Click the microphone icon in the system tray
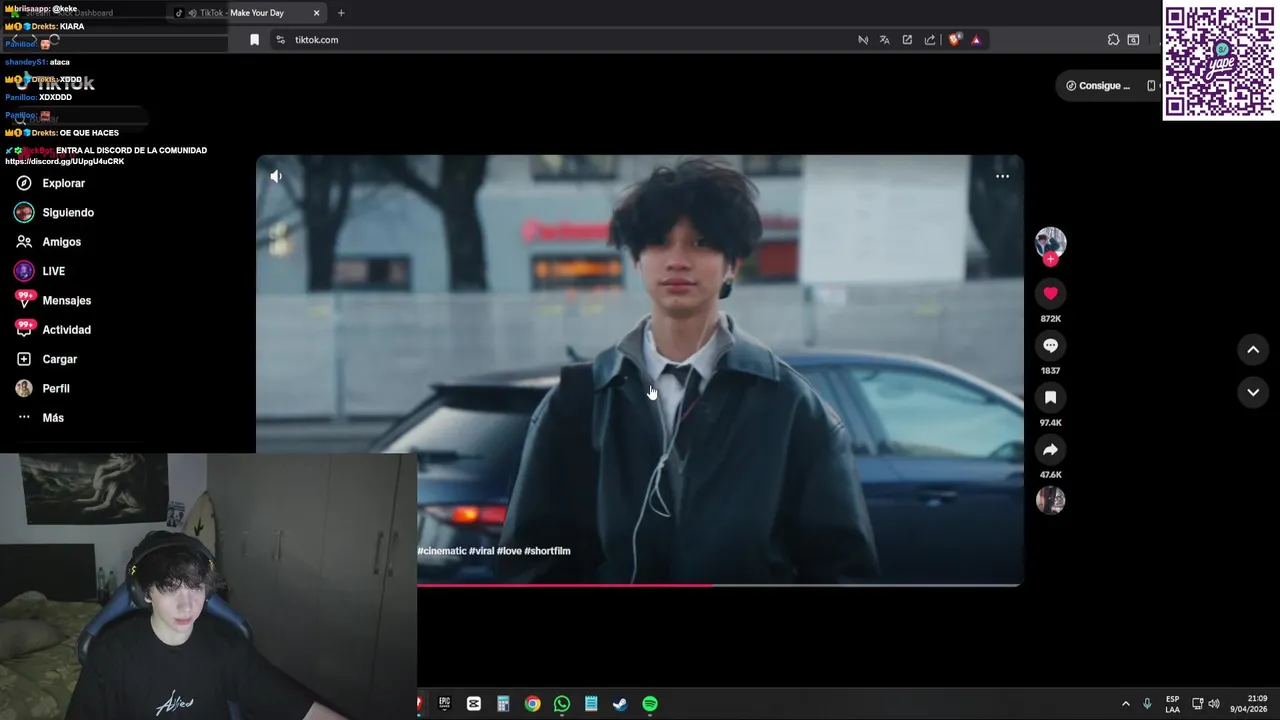The width and height of the screenshot is (1280, 720). 1147,704
